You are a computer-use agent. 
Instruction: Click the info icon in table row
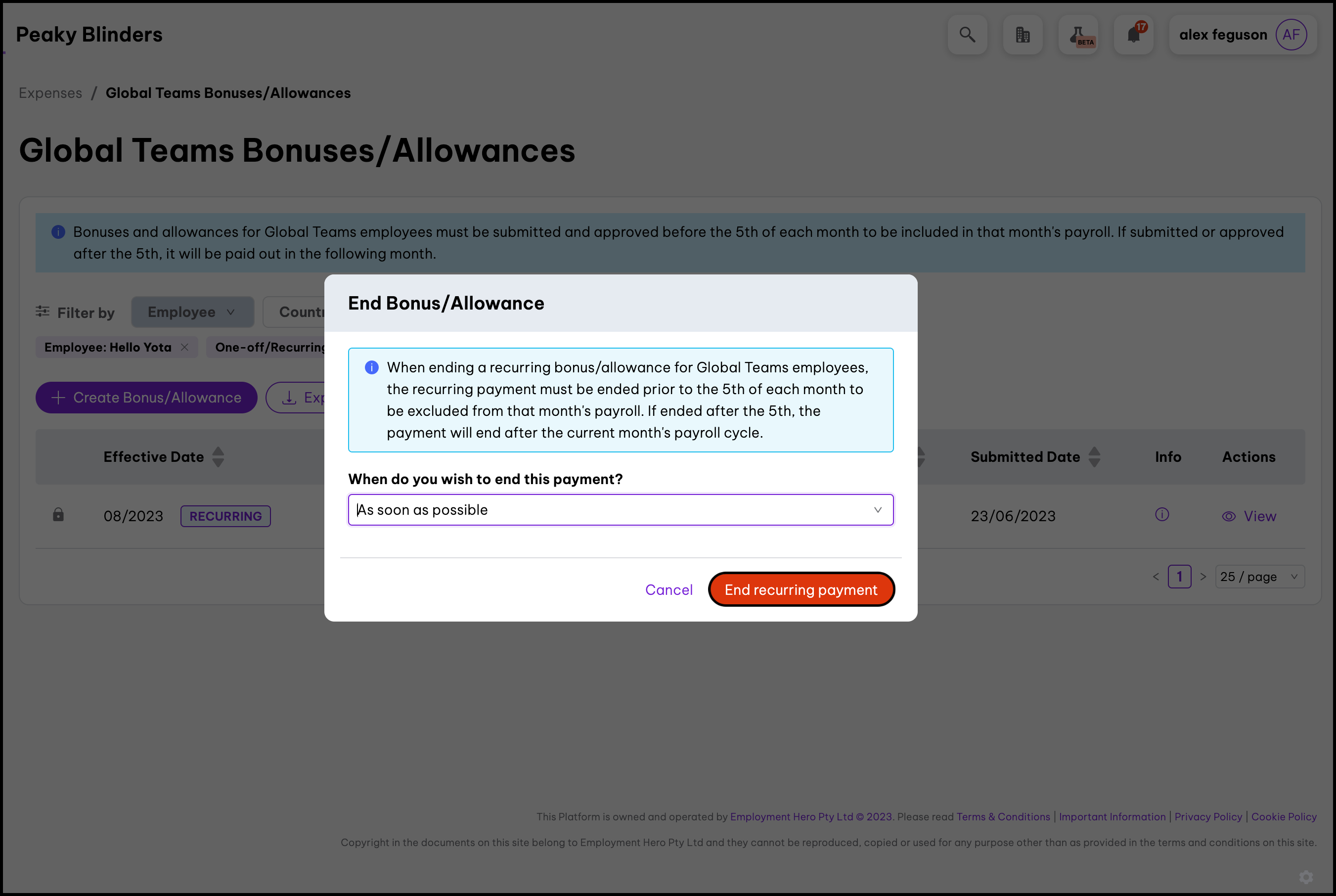1162,515
